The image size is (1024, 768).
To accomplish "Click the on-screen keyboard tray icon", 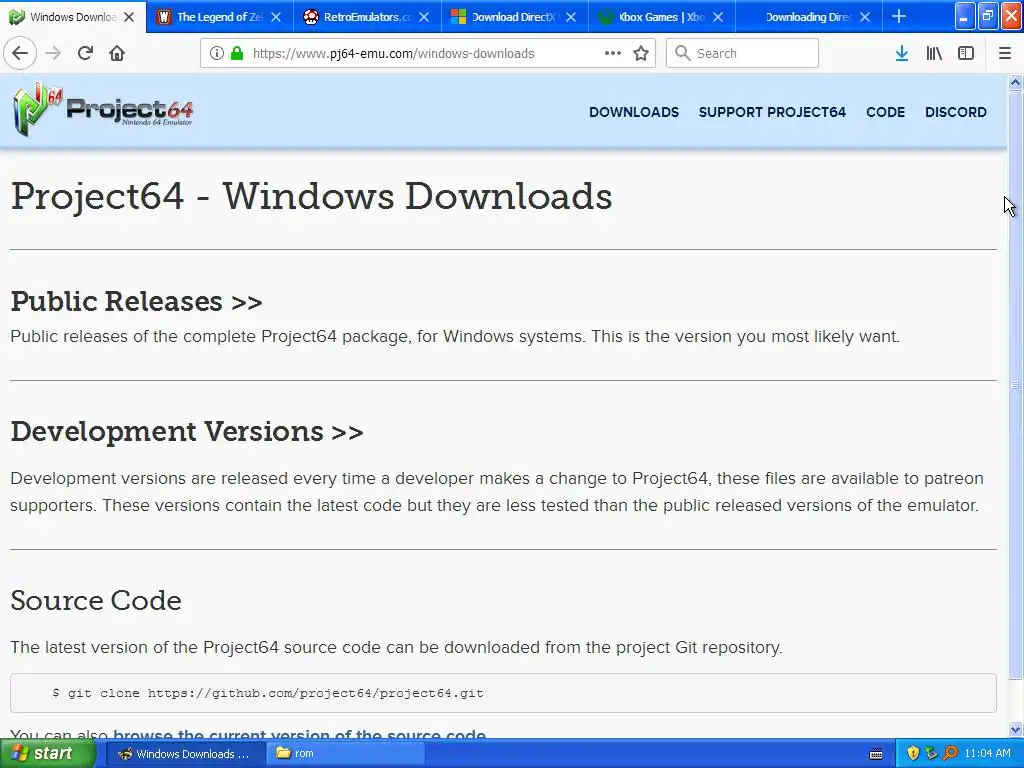I will pos(876,754).
